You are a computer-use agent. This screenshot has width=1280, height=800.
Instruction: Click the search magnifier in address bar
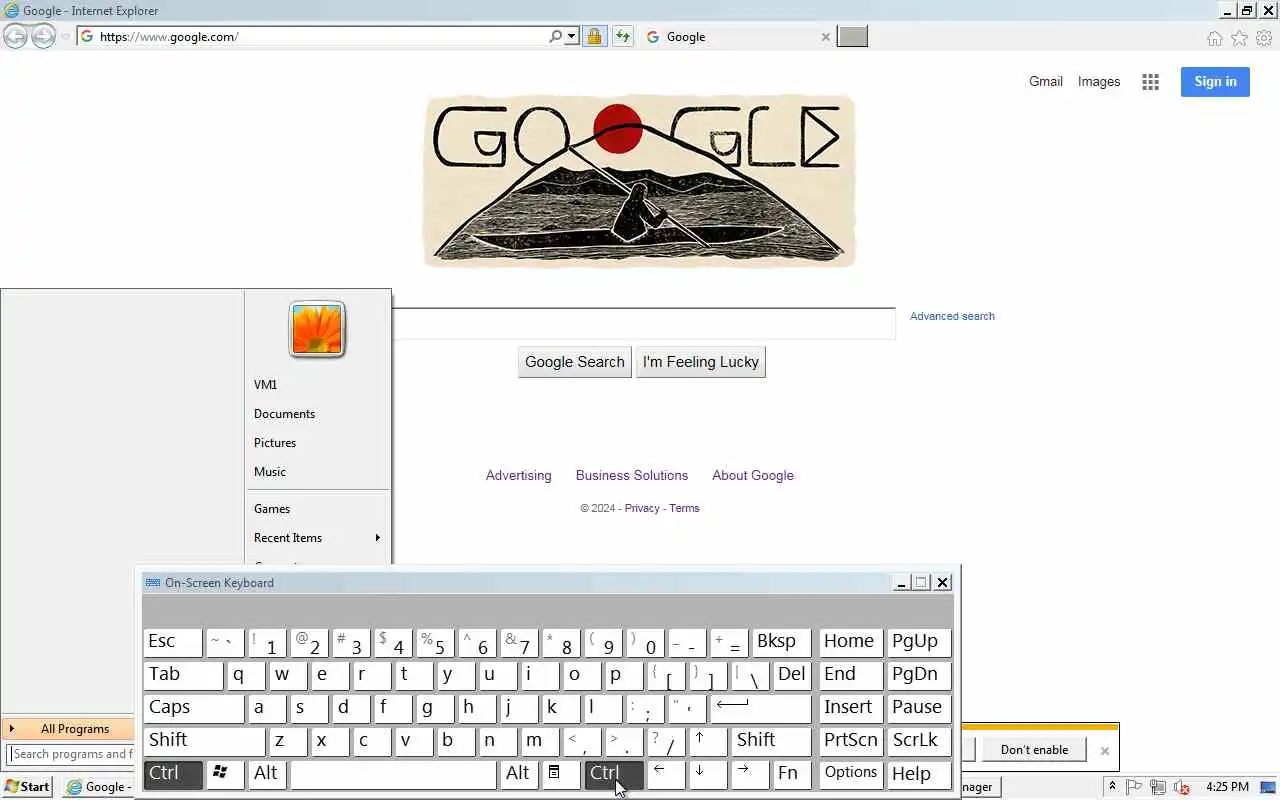(x=555, y=37)
